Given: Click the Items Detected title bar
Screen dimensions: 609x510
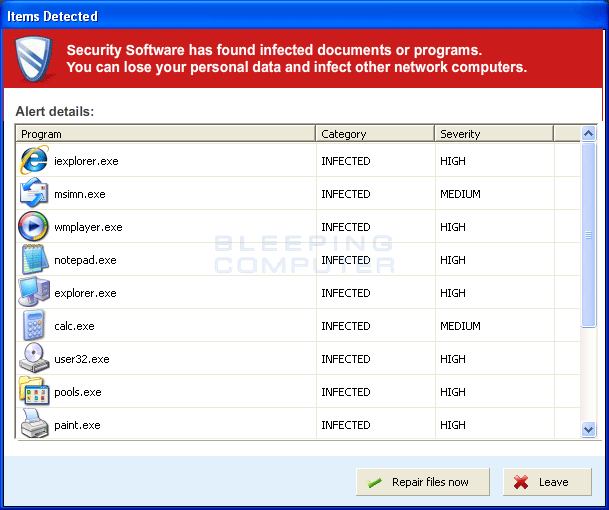Looking at the screenshot, I should pyautogui.click(x=304, y=16).
